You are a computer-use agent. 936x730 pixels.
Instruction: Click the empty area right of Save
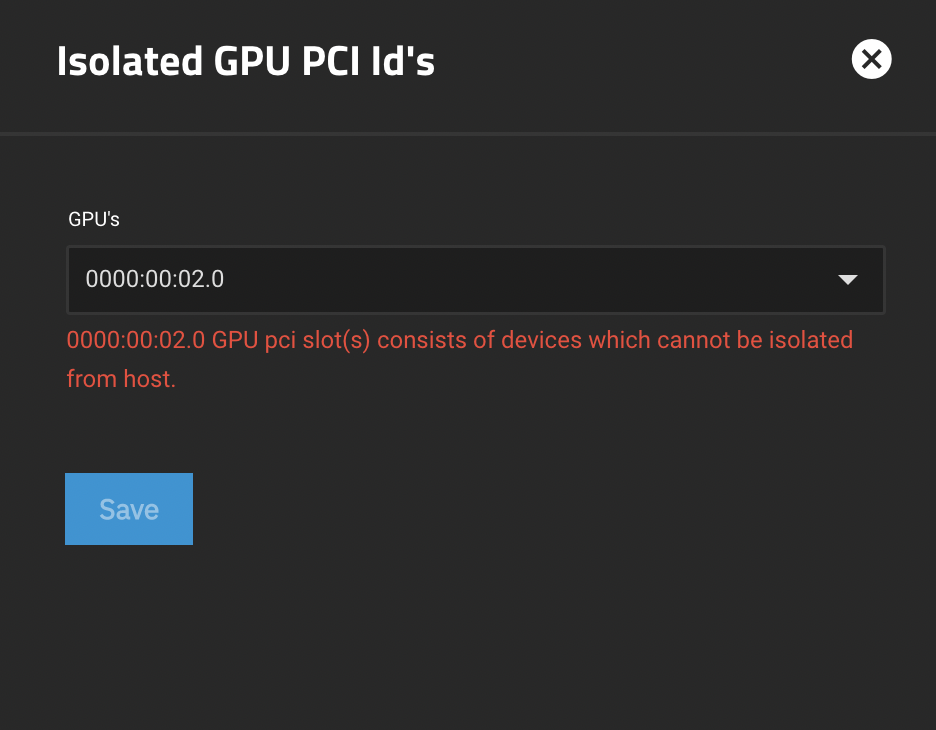coord(500,509)
